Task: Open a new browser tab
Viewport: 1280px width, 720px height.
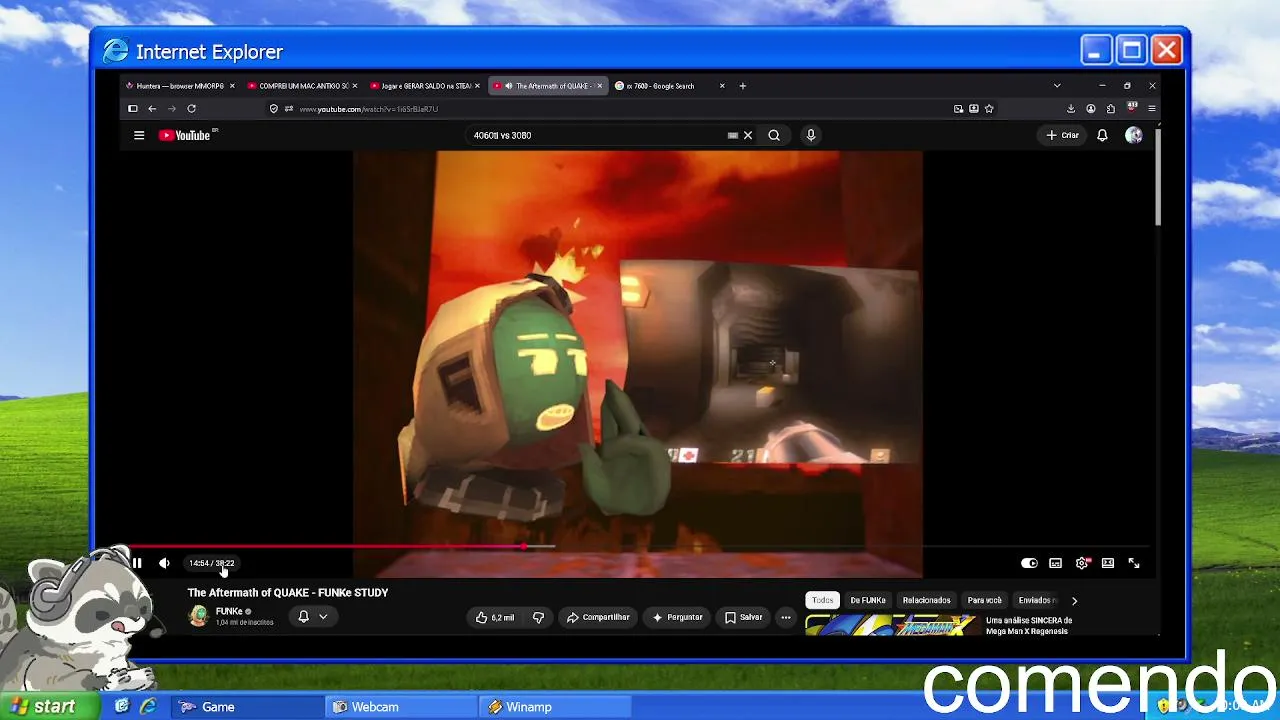Action: coord(742,86)
